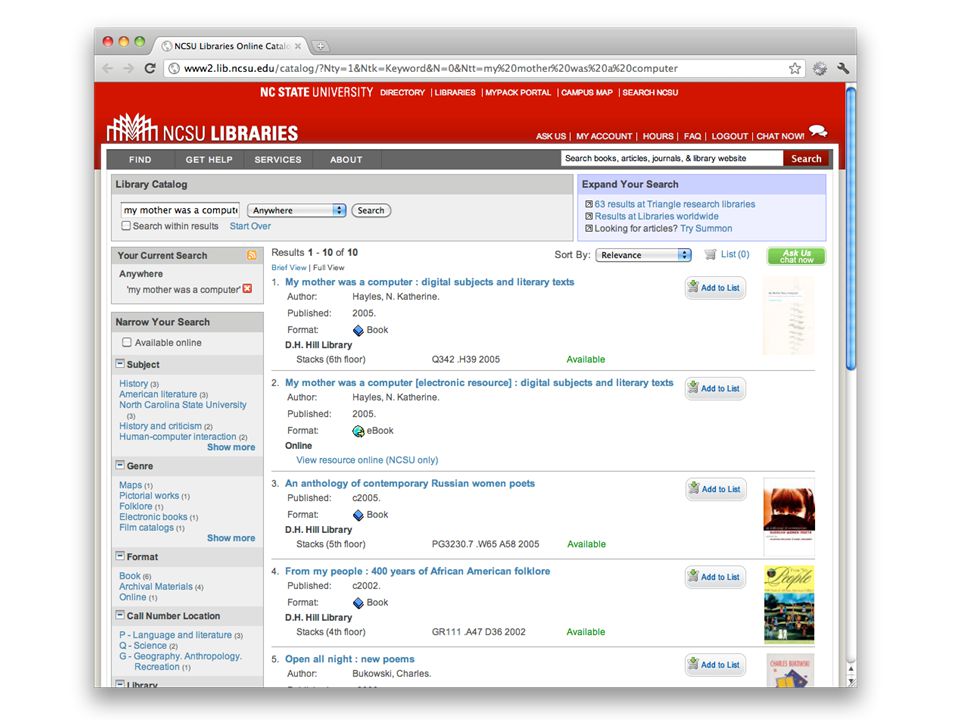
Task: Switch to Full View of results
Action: (x=329, y=268)
